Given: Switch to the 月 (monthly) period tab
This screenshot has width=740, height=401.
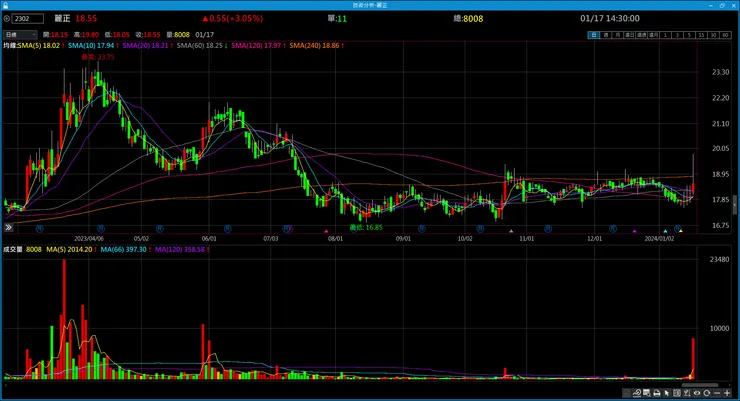Looking at the screenshot, I should 617,35.
